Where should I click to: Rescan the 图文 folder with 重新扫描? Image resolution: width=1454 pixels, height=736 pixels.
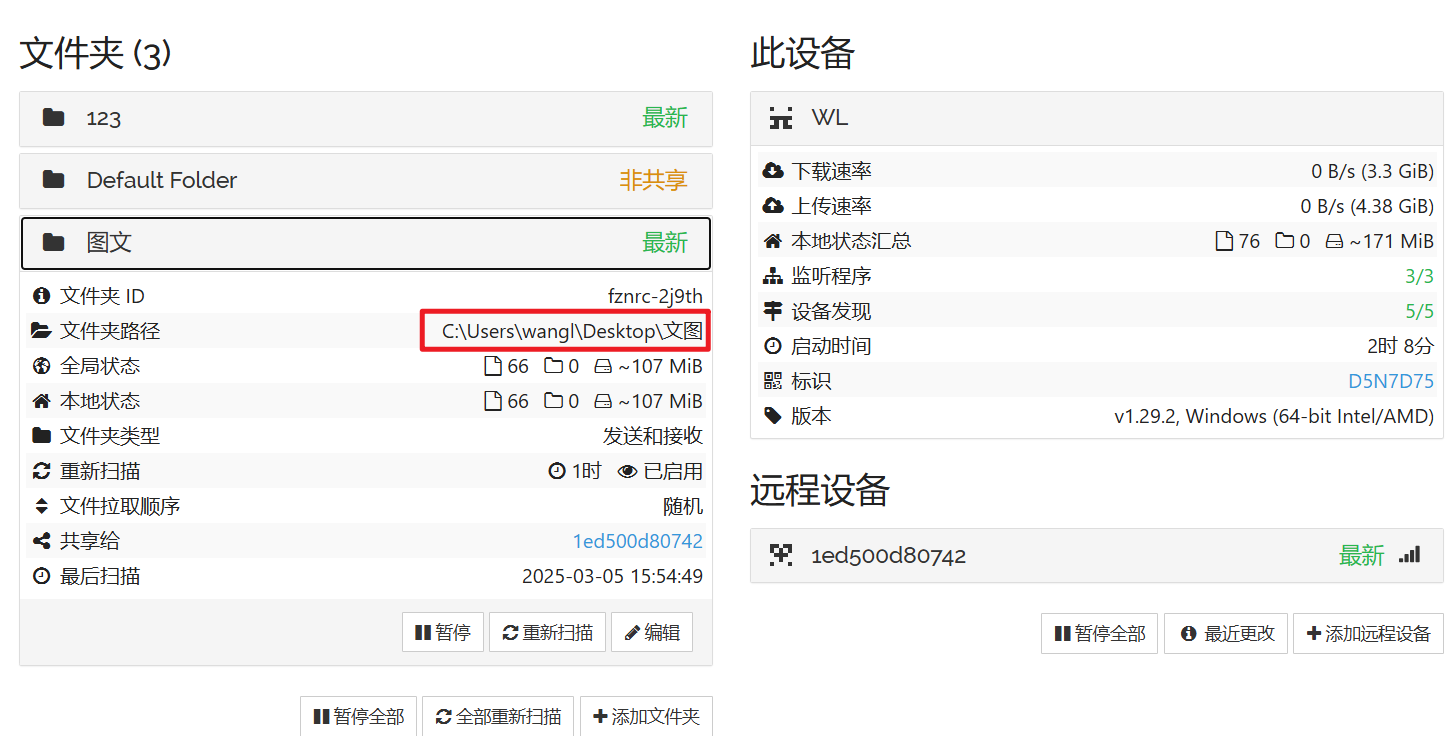click(547, 632)
